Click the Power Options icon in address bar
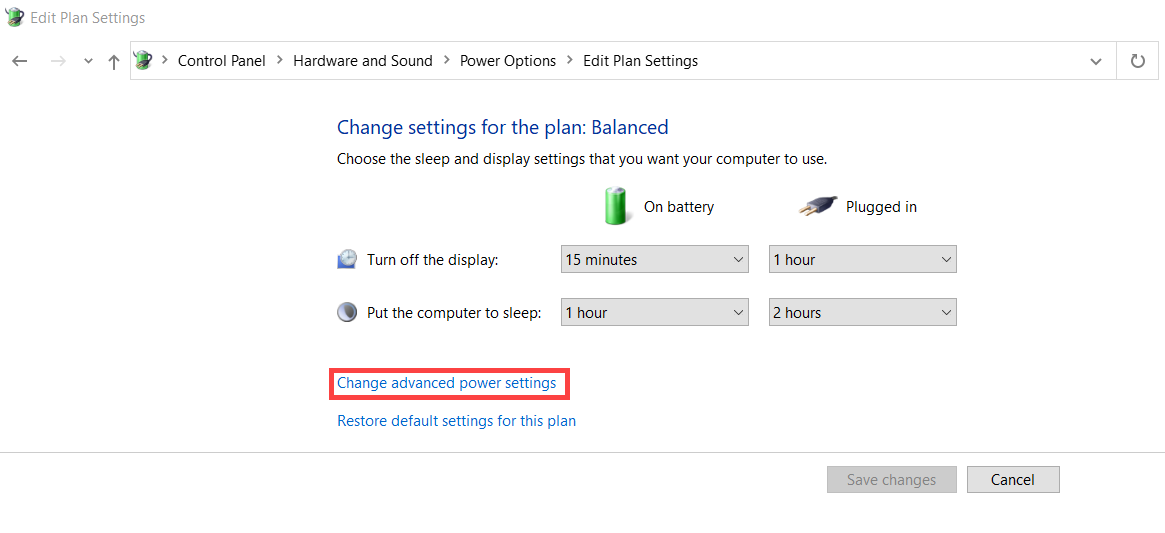This screenshot has height=533, width=1165. (143, 61)
